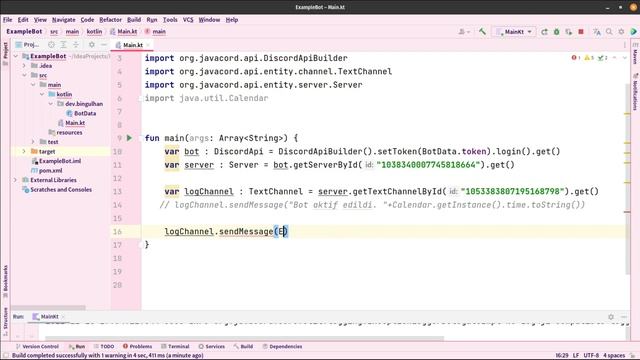Collapse dev.bingulhan package
Image resolution: width=640 pixels, height=360 pixels.
pyautogui.click(x=51, y=104)
